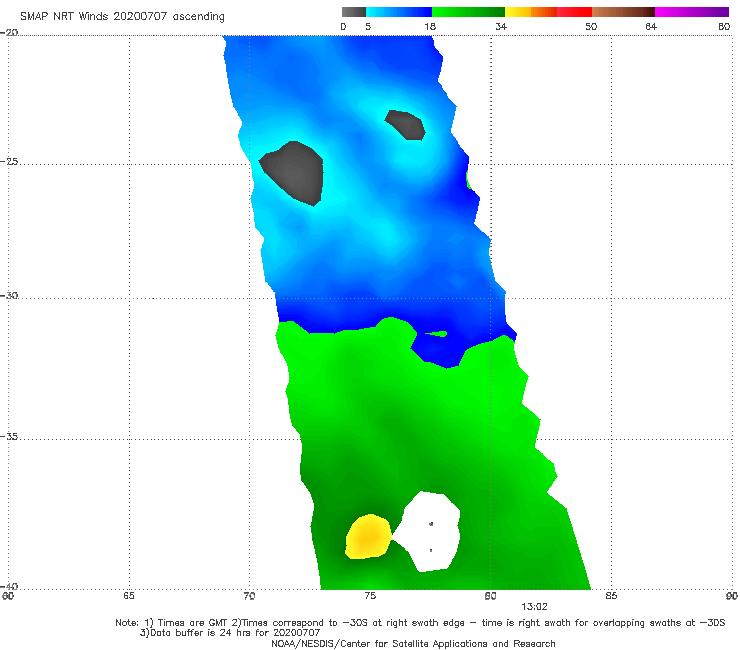
Task: Click the magenta-purple segment of the color bar
Action: [x=692, y=12]
